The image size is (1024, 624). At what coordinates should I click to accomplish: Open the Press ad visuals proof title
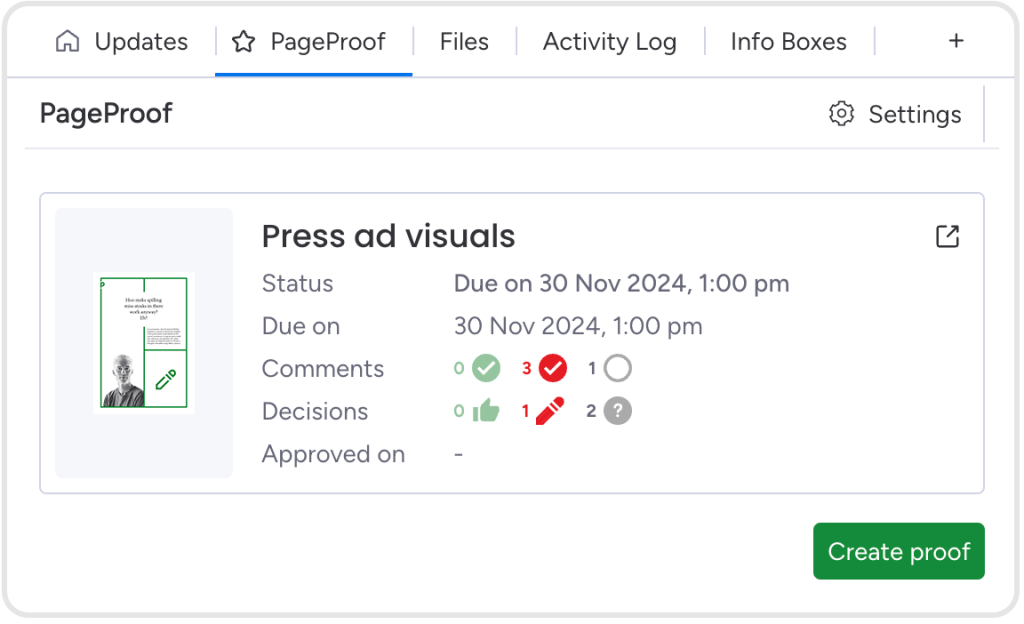click(388, 236)
